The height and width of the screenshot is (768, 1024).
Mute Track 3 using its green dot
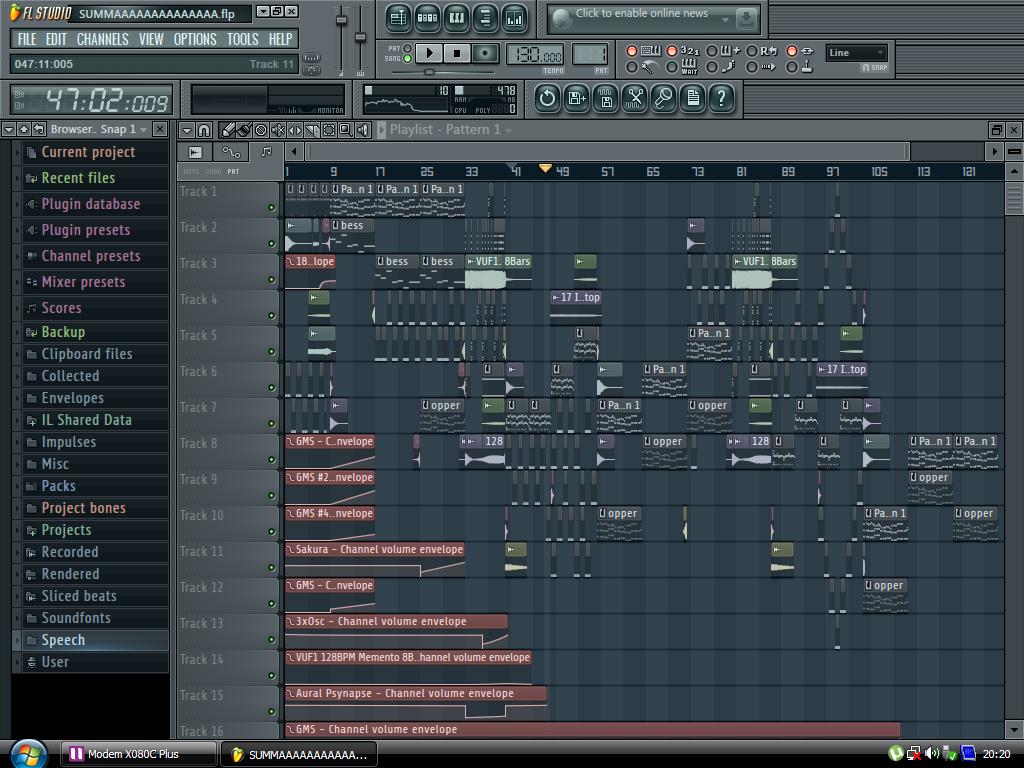pos(271,280)
